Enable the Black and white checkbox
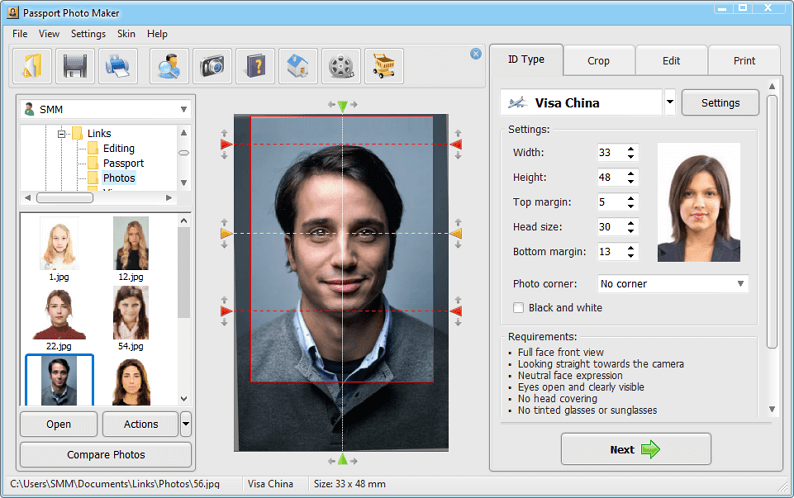This screenshot has width=794, height=498. pyautogui.click(x=518, y=308)
